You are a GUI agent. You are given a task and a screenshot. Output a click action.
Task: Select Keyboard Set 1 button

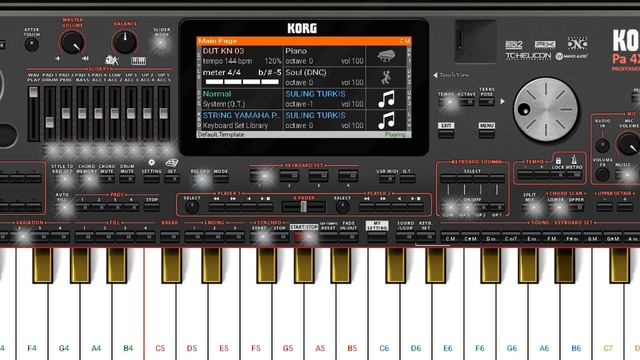pos(260,176)
